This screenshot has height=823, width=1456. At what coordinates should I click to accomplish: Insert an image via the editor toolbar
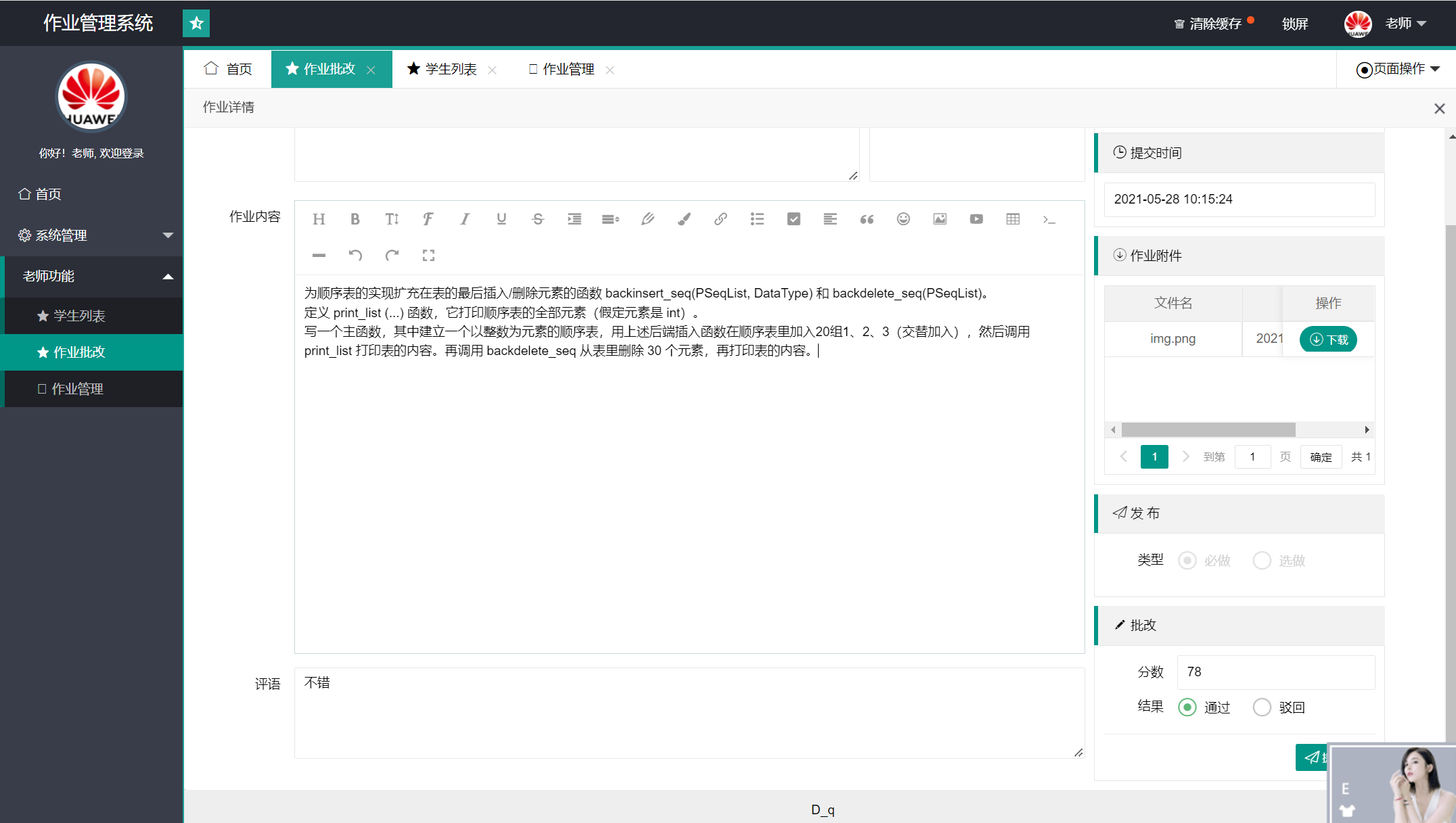[940, 219]
